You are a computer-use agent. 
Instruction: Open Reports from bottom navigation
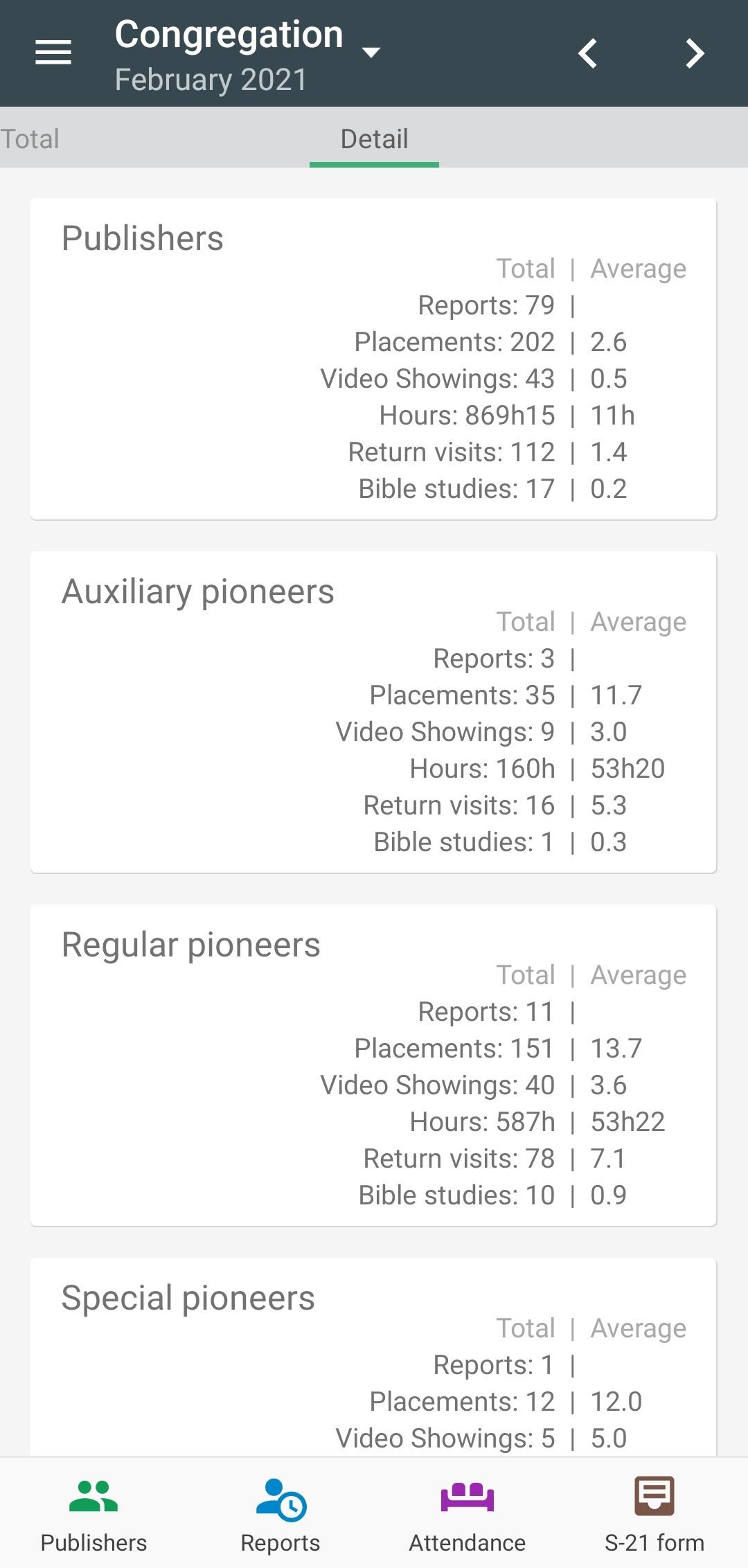pyautogui.click(x=280, y=1515)
